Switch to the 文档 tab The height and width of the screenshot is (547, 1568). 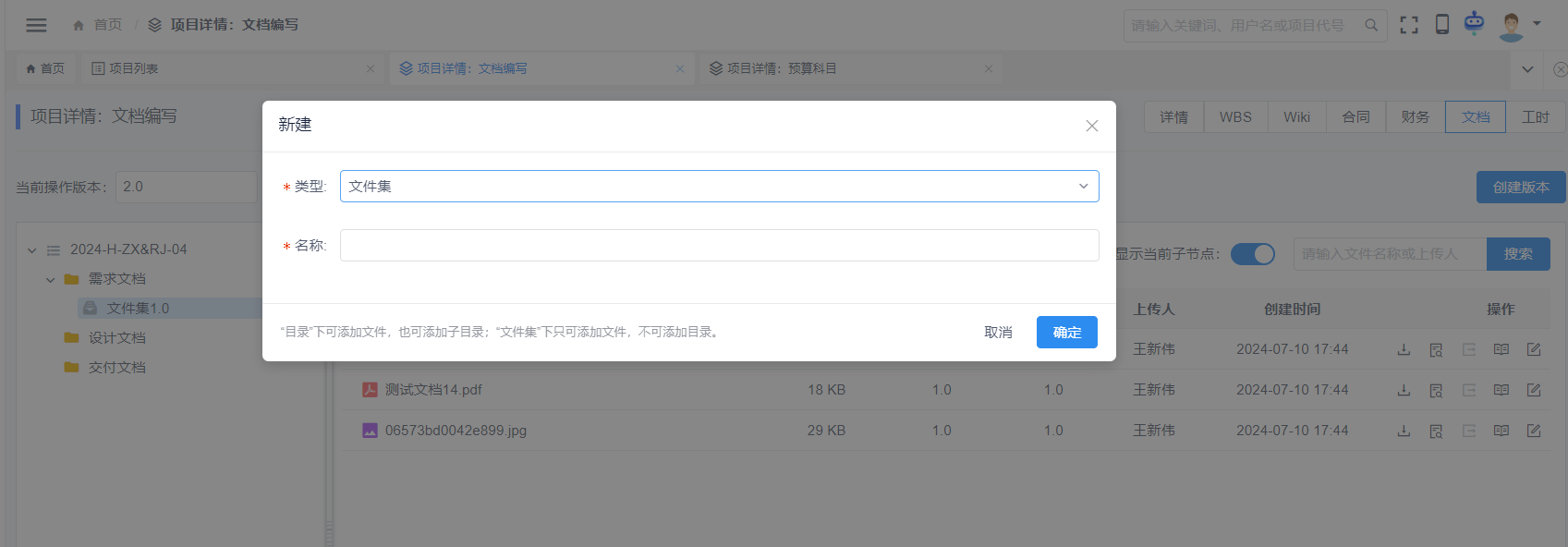[x=1476, y=117]
